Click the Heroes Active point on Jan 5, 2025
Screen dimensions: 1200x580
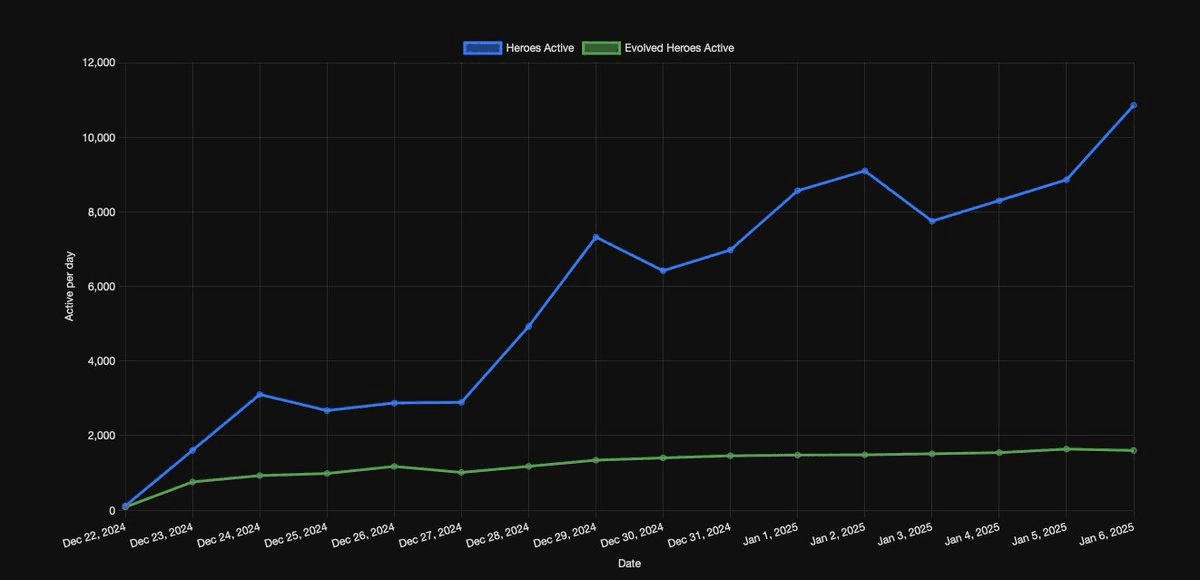1066,180
